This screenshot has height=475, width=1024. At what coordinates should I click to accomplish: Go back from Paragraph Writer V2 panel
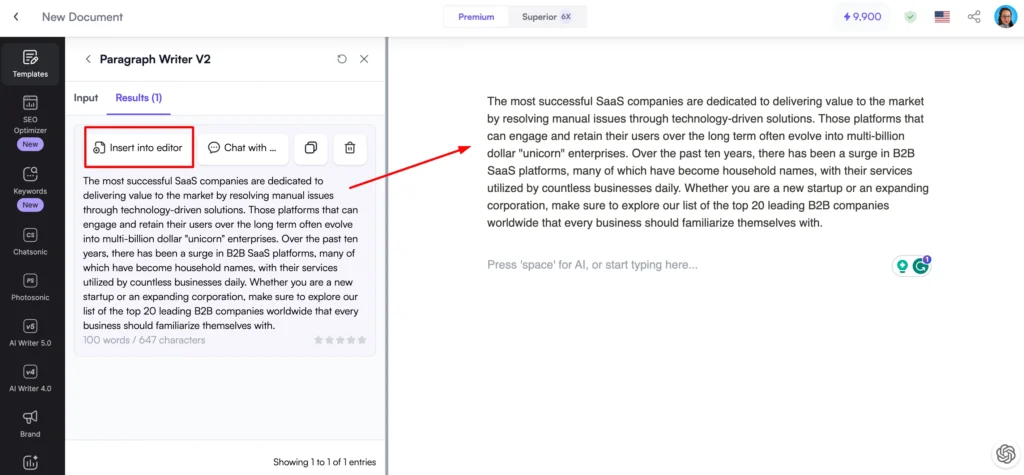[87, 59]
